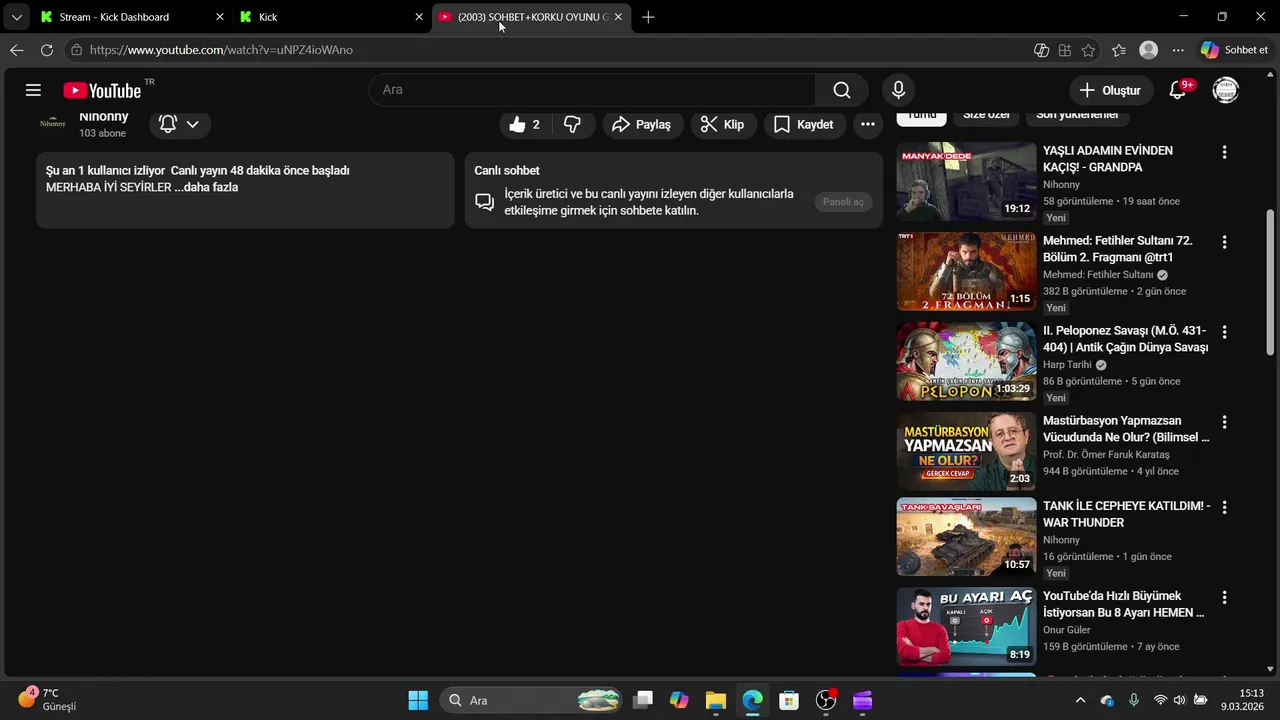Expand subscription notification bell dropdown
Image resolution: width=1280 pixels, height=720 pixels.
[x=180, y=124]
